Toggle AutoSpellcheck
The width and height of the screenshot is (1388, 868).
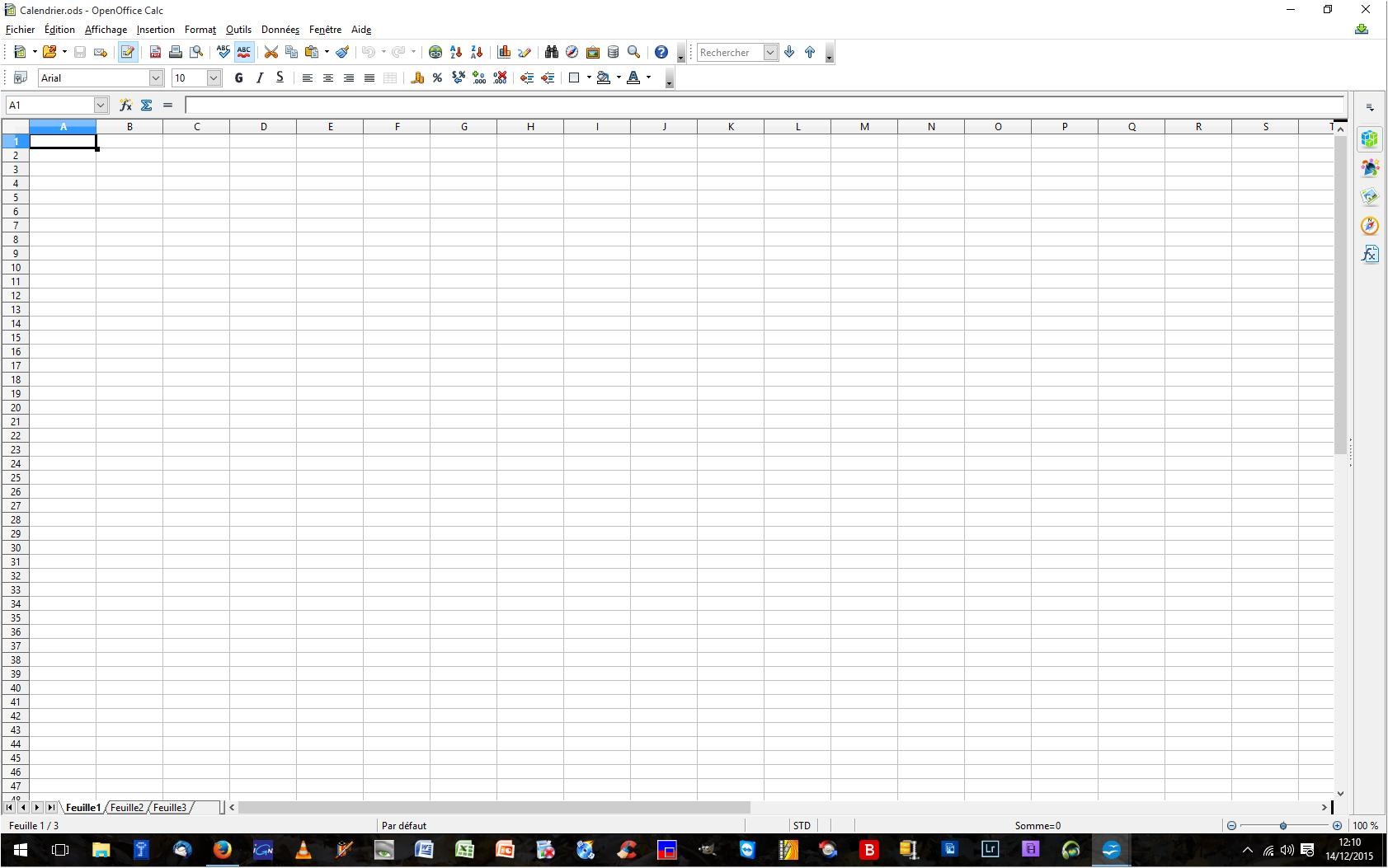pos(244,52)
